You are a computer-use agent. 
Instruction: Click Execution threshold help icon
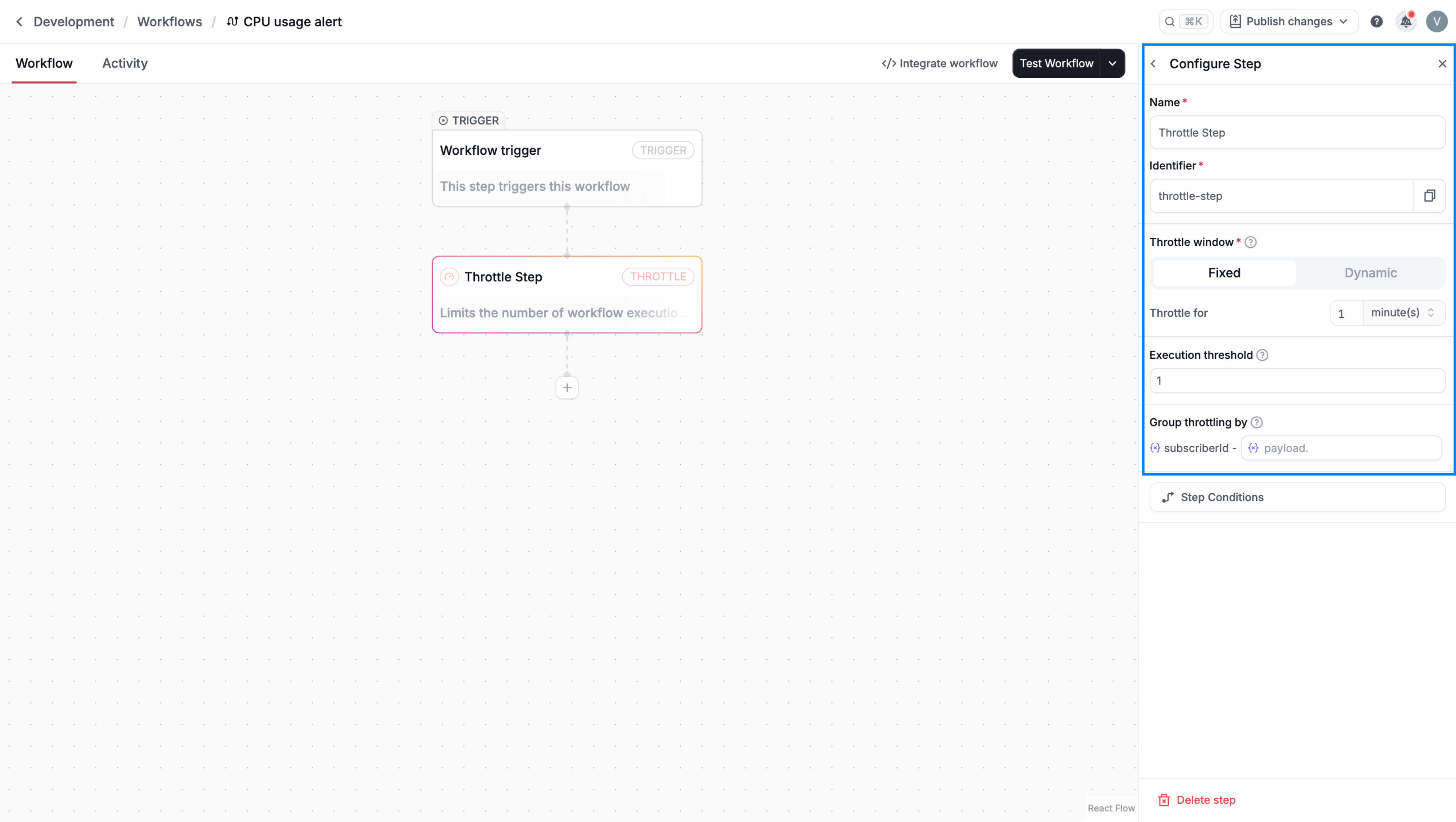pos(1262,355)
